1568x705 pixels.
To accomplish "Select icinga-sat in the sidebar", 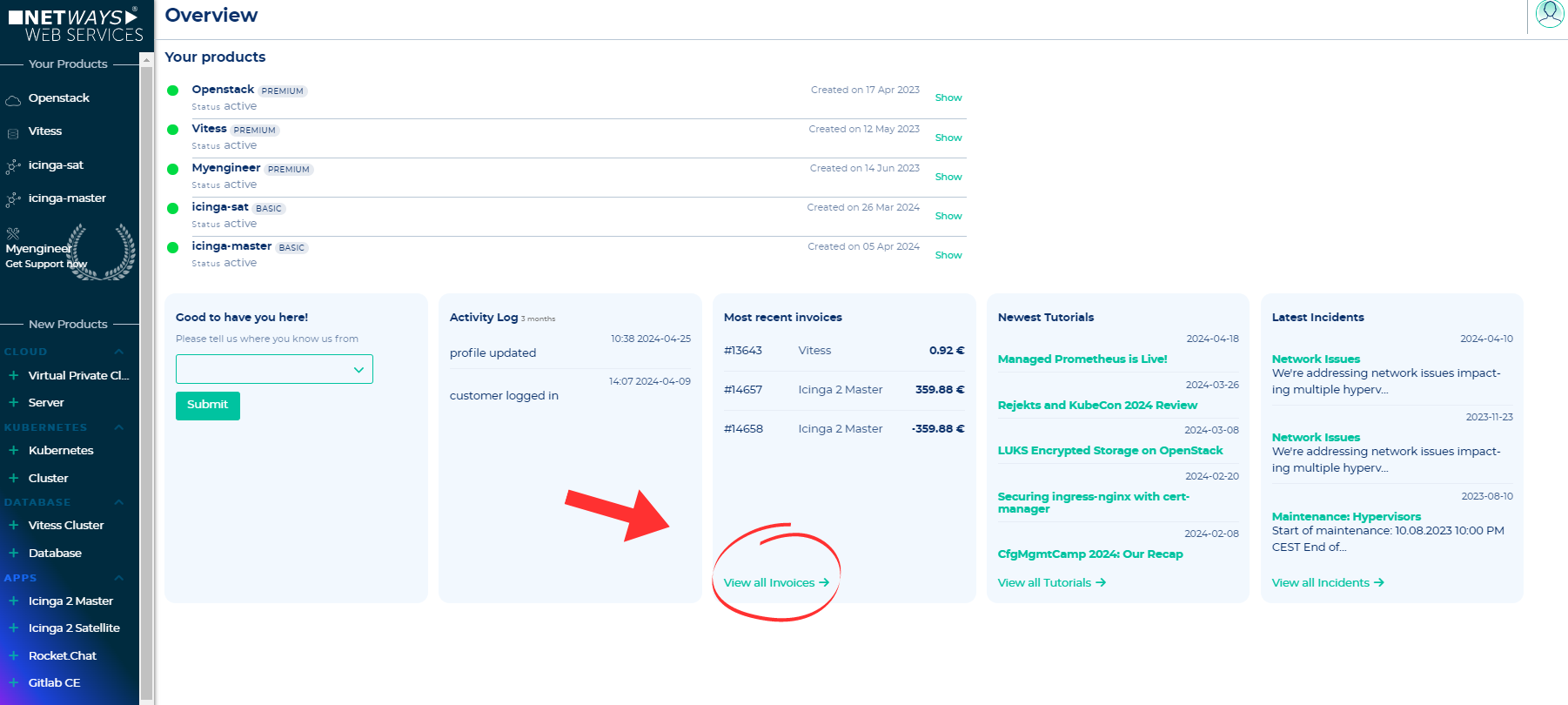I will click(56, 164).
